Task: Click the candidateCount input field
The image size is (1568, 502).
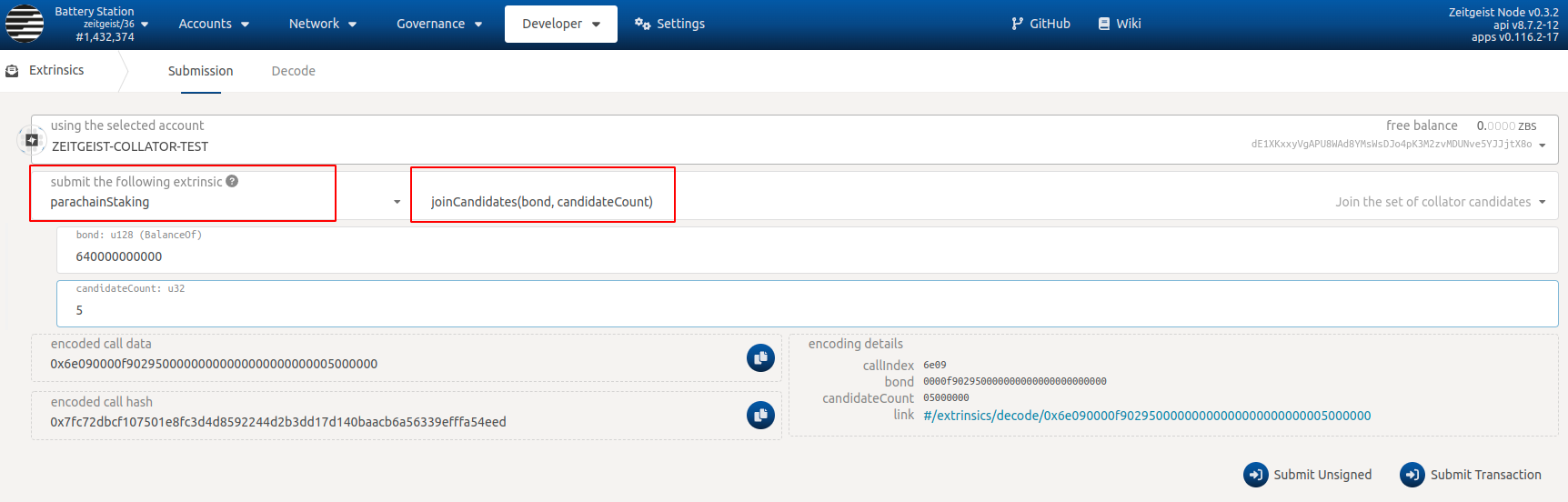Action: click(806, 310)
